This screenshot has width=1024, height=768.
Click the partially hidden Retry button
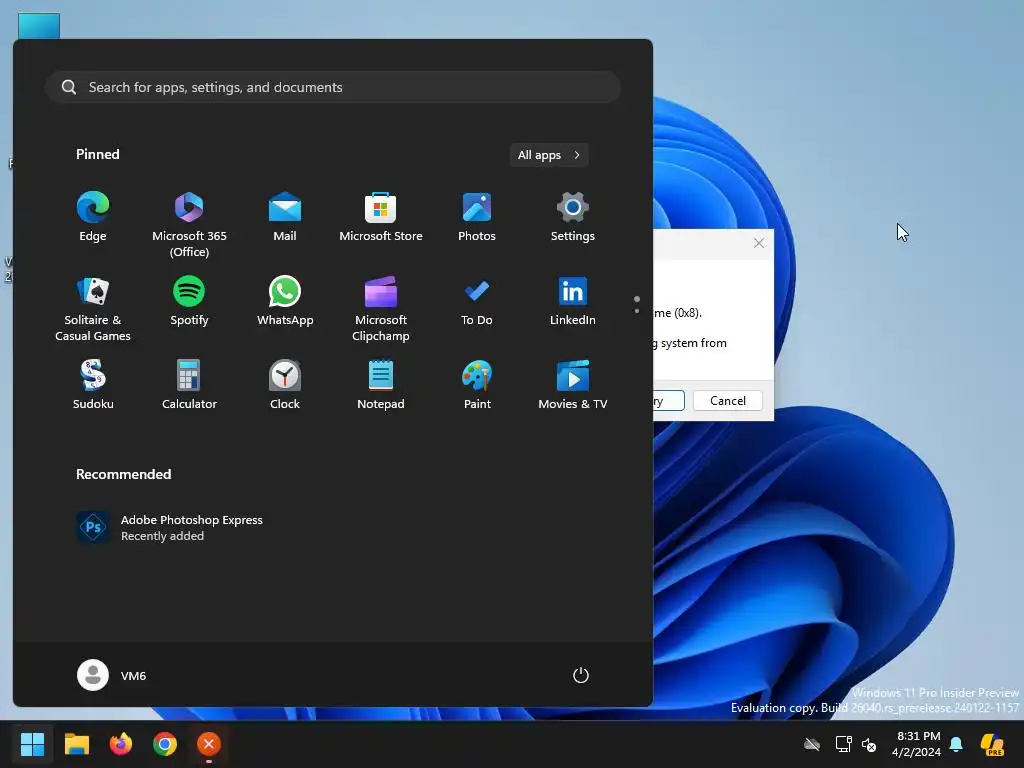click(x=669, y=400)
